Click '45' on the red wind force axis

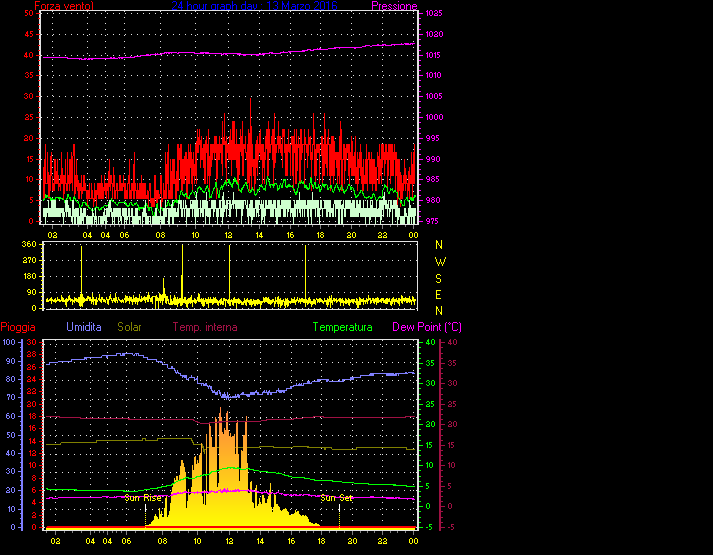(29, 34)
